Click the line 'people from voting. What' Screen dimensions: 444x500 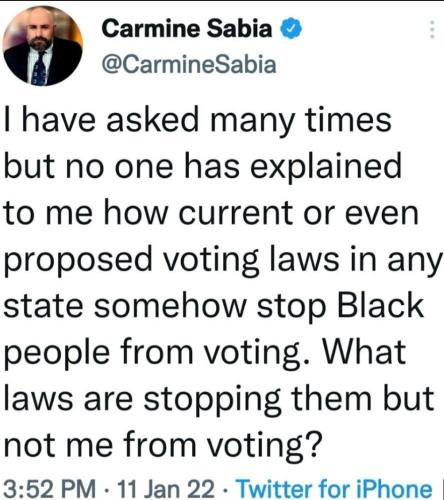click(x=205, y=353)
